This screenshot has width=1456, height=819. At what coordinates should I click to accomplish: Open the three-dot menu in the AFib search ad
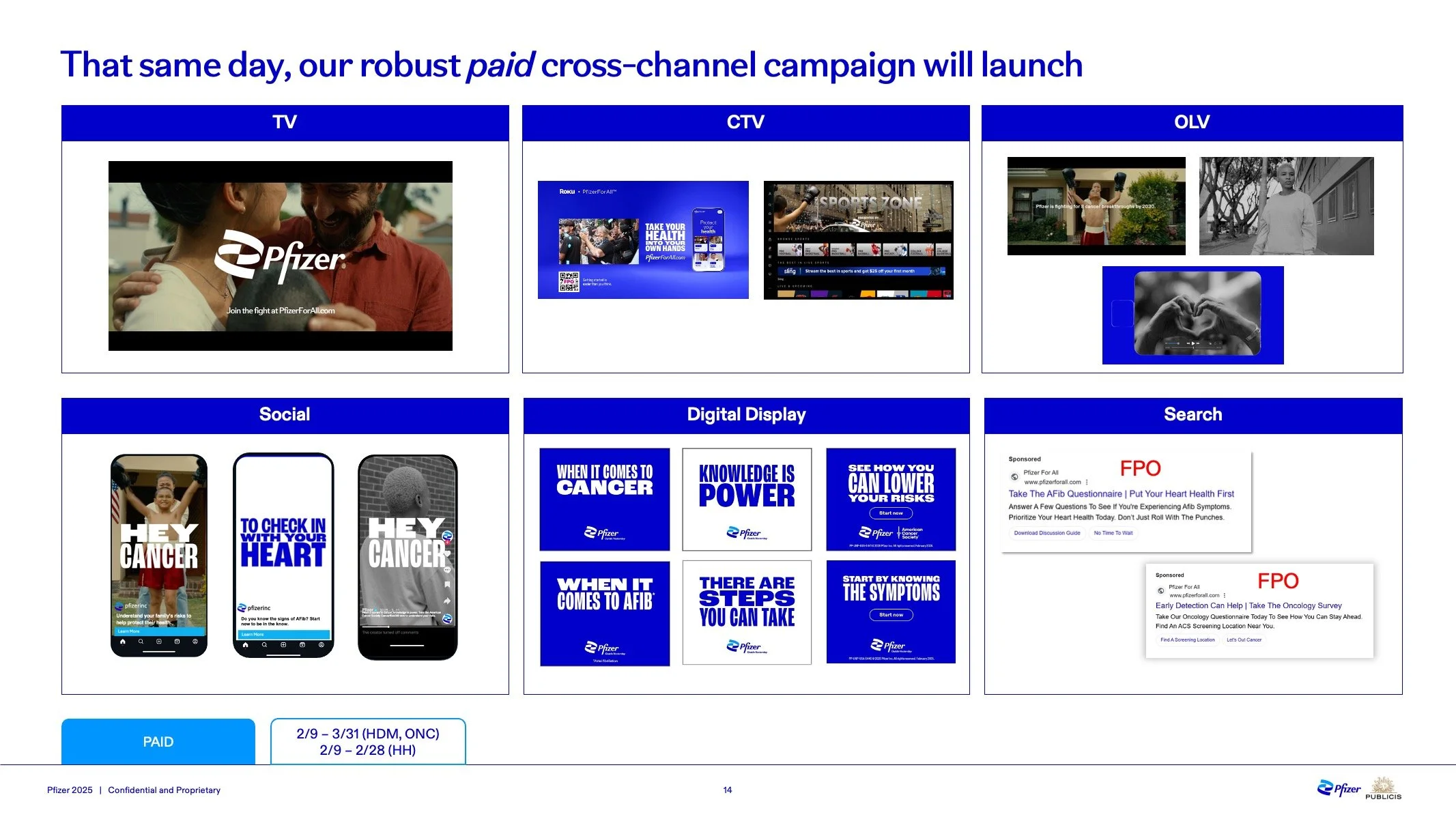(1087, 482)
